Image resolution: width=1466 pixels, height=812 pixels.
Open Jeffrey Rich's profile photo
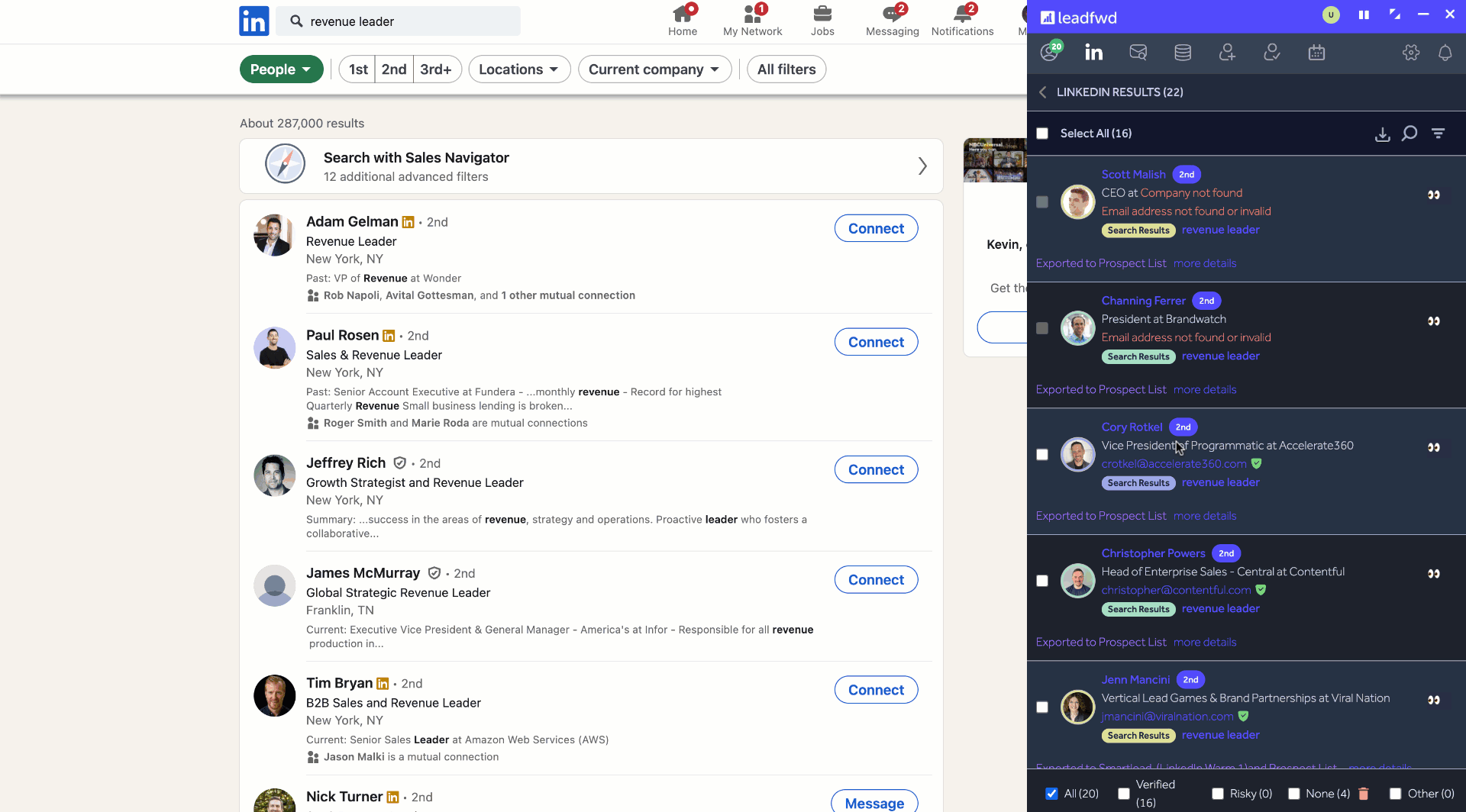click(x=275, y=475)
